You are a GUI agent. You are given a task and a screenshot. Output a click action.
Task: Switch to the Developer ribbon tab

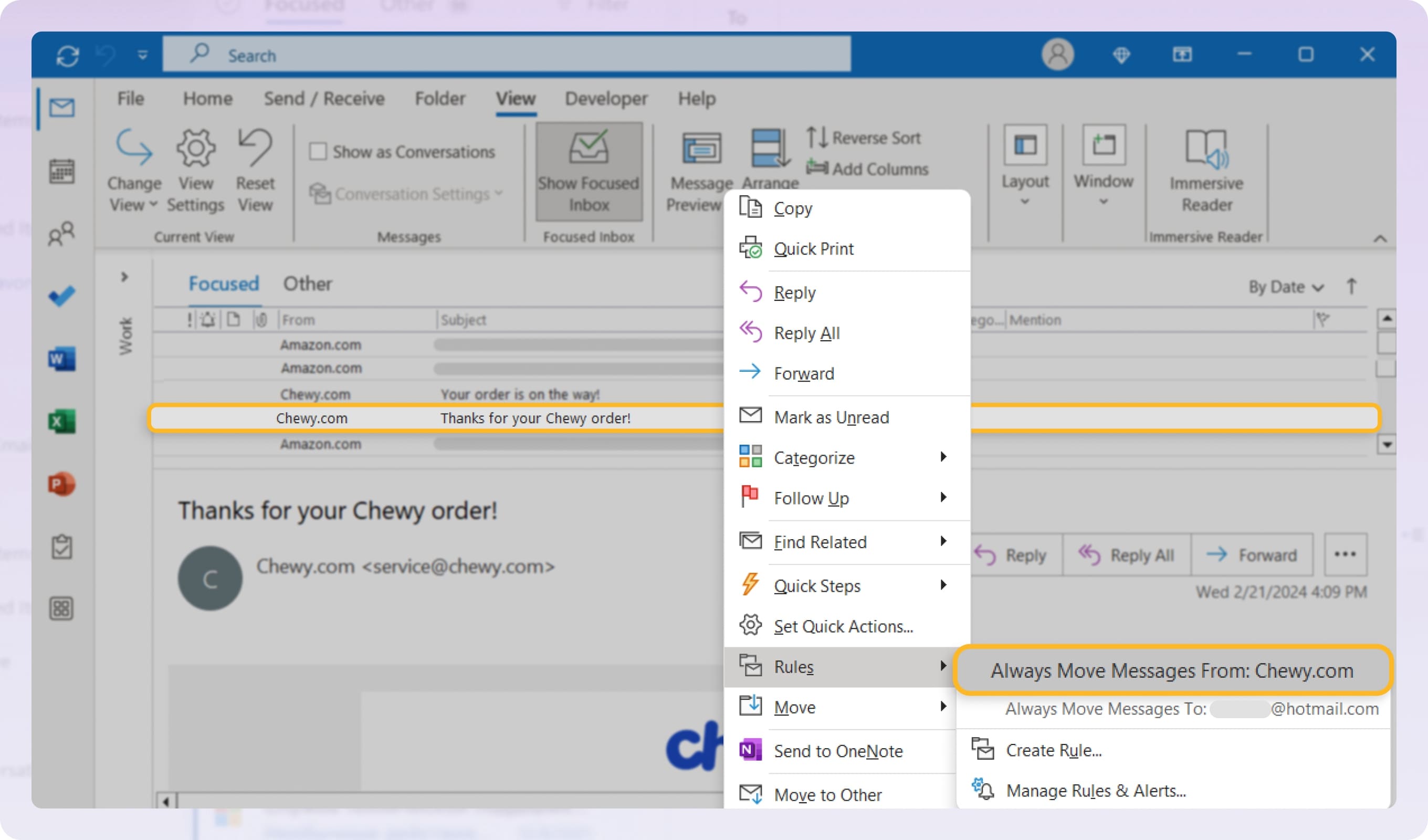pyautogui.click(x=606, y=98)
